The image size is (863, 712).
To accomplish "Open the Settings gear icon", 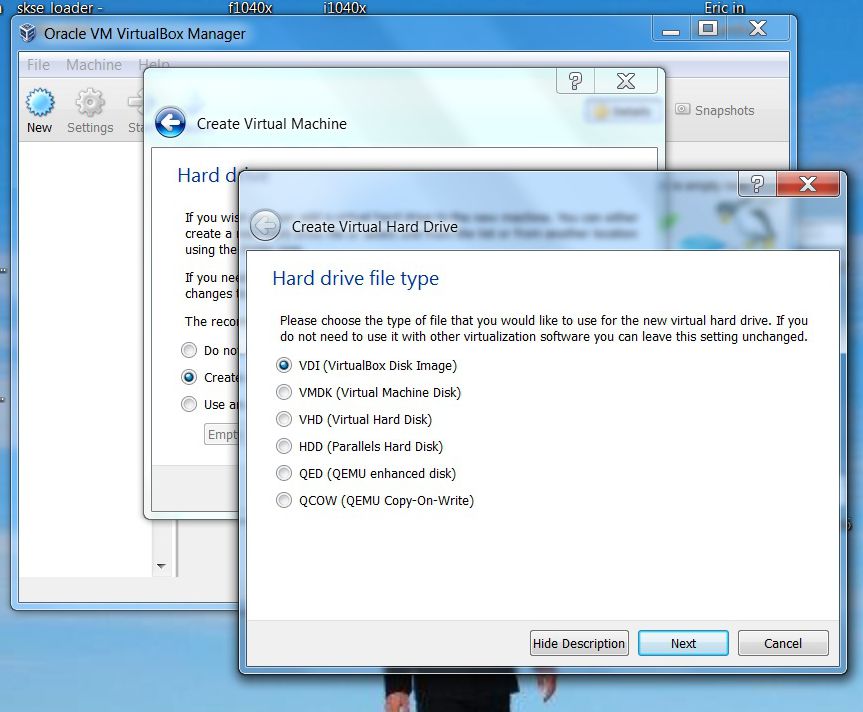I will pos(90,102).
